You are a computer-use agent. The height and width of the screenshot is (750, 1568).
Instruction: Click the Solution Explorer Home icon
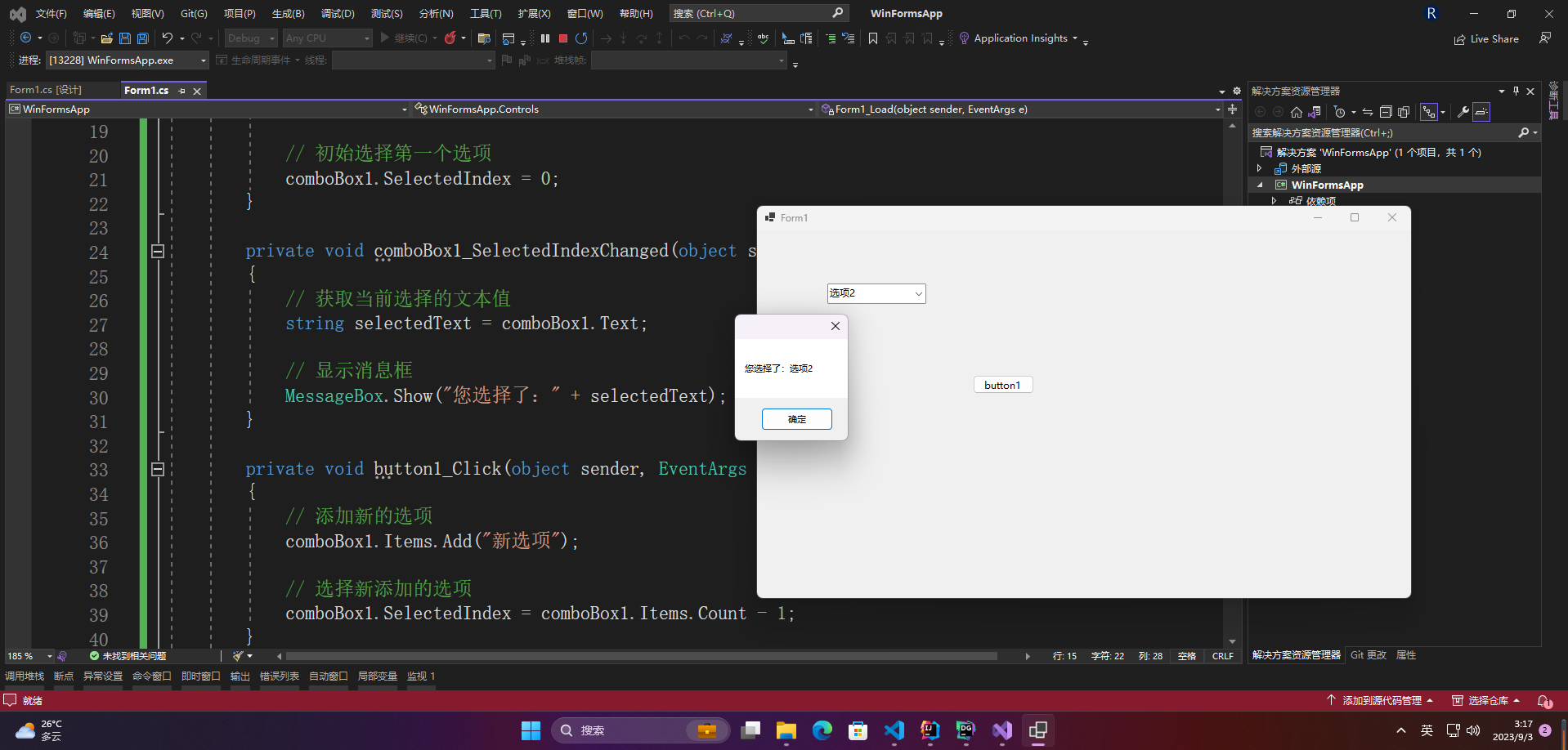pyautogui.click(x=1297, y=112)
